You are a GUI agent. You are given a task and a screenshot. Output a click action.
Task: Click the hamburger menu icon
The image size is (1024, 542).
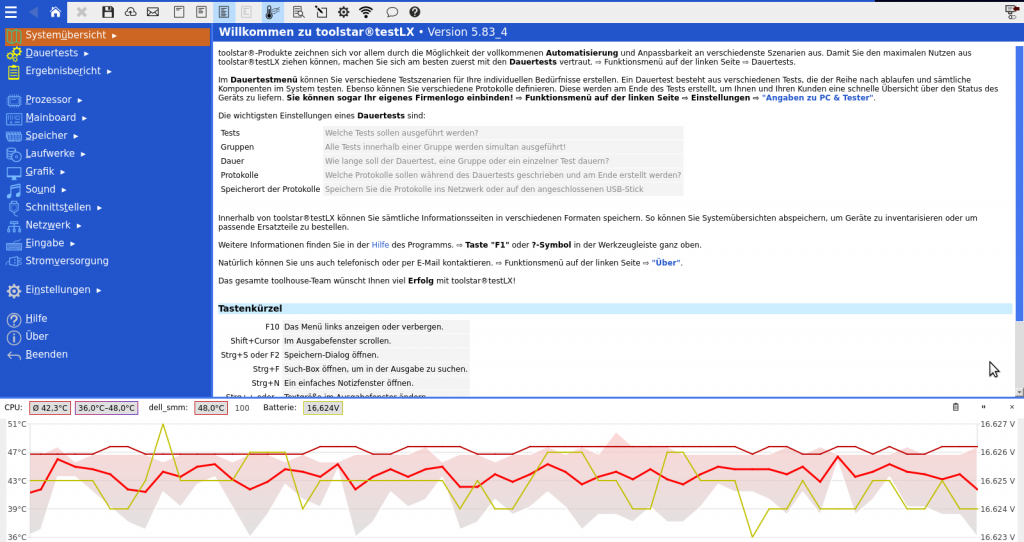click(11, 12)
